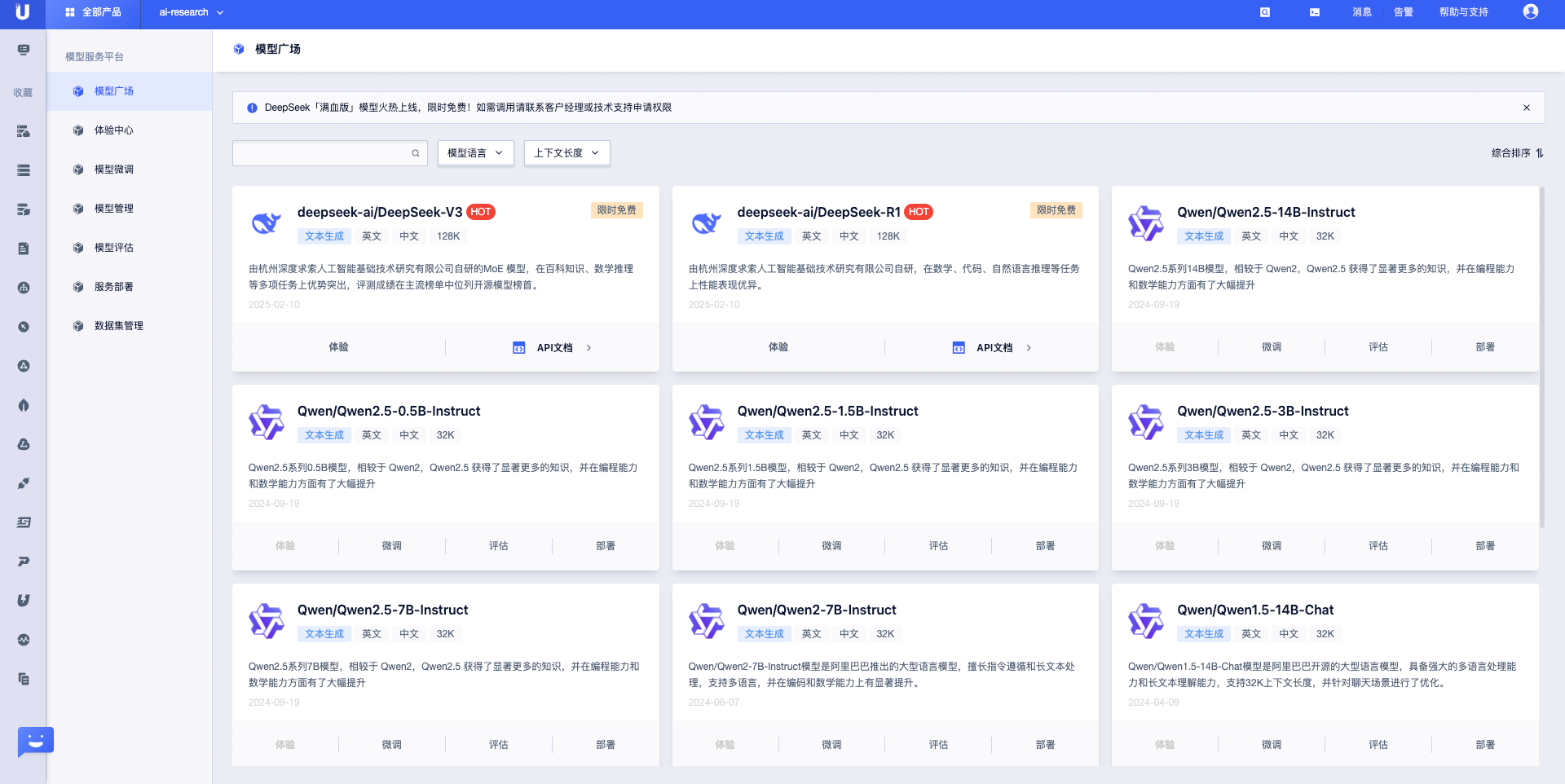This screenshot has height=784, width=1565.
Task: Open the ai-research project dropdown
Action: coord(191,12)
